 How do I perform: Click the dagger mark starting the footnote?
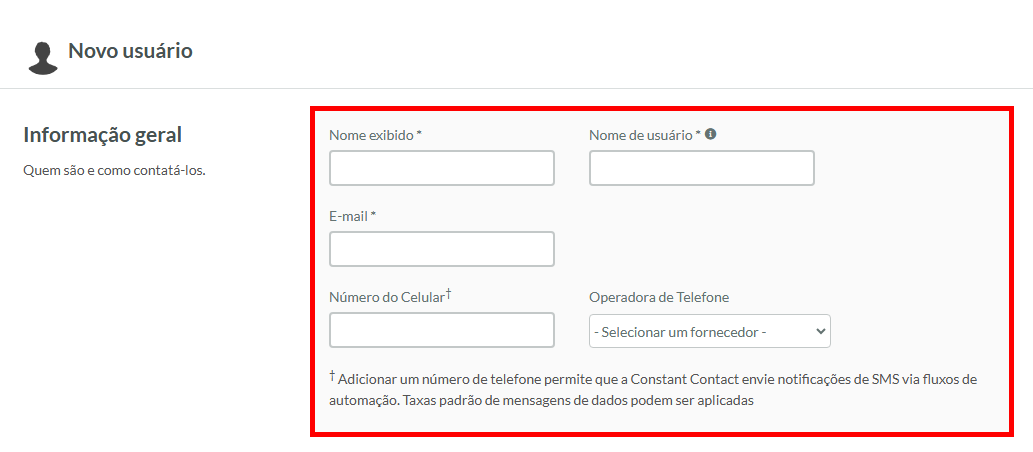coord(333,376)
